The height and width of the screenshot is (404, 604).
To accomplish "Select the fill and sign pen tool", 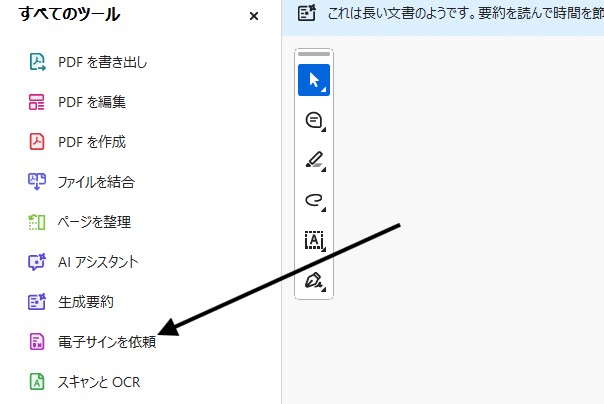I will [x=314, y=281].
